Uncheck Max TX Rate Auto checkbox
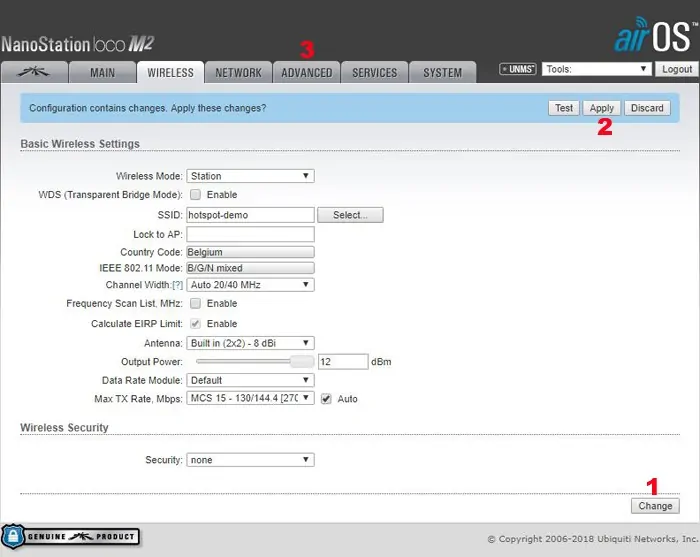This screenshot has height=557, width=700. (x=326, y=399)
